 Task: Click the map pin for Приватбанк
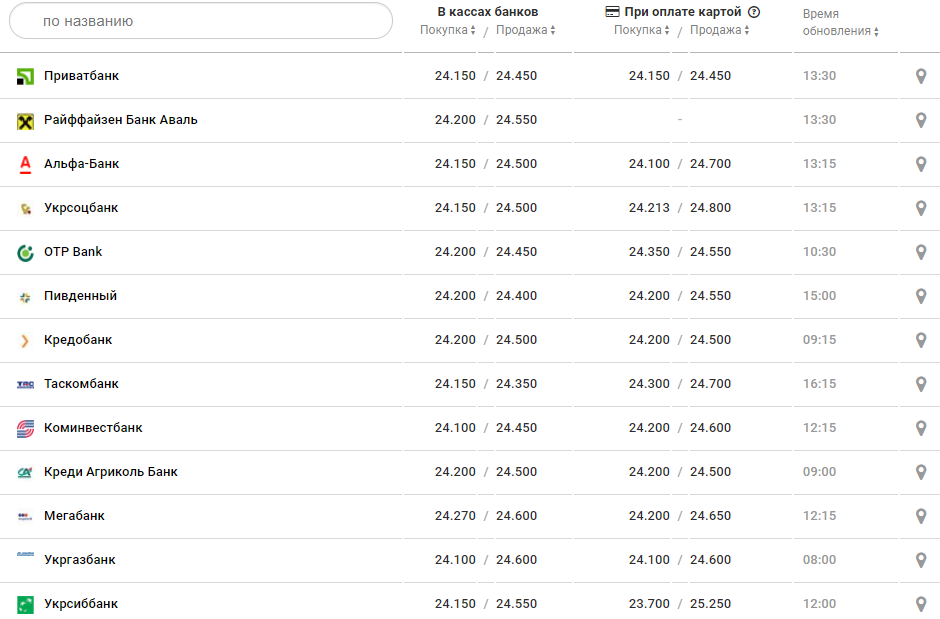921,76
